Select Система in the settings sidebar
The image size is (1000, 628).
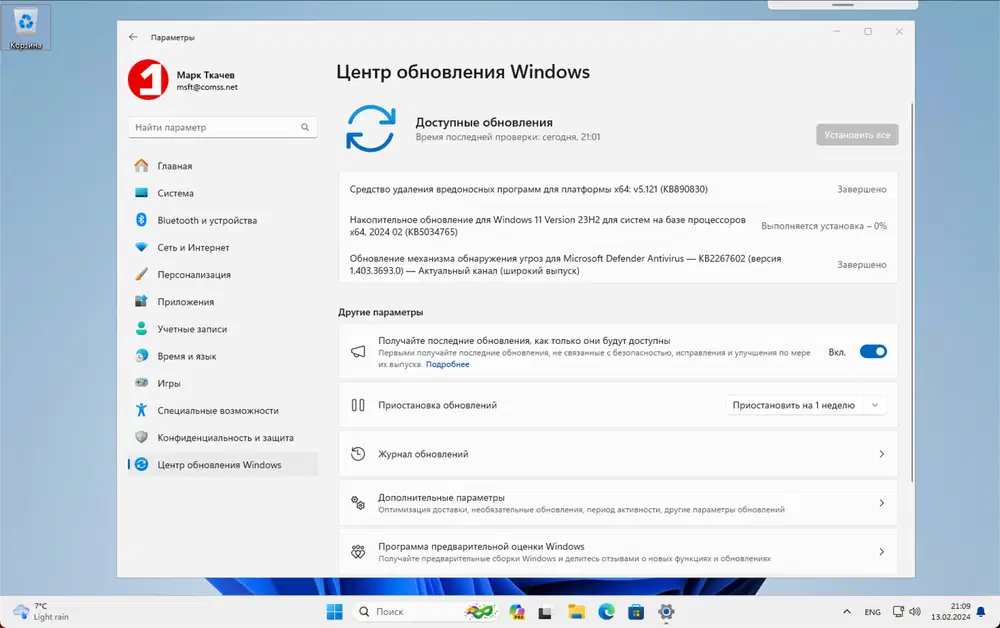[223, 193]
